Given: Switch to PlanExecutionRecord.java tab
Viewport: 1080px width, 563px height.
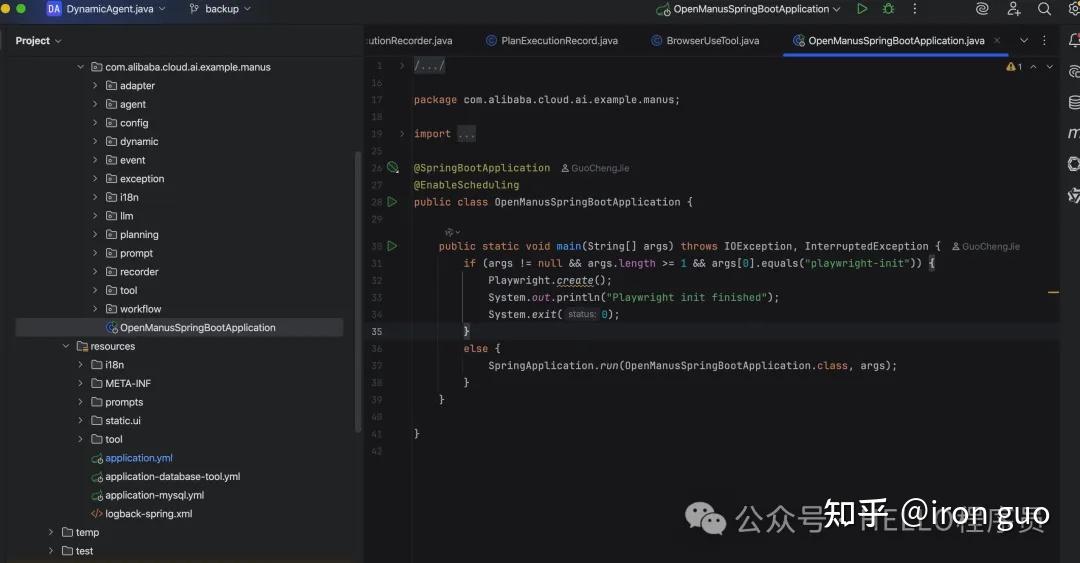Looking at the screenshot, I should tap(552, 41).
